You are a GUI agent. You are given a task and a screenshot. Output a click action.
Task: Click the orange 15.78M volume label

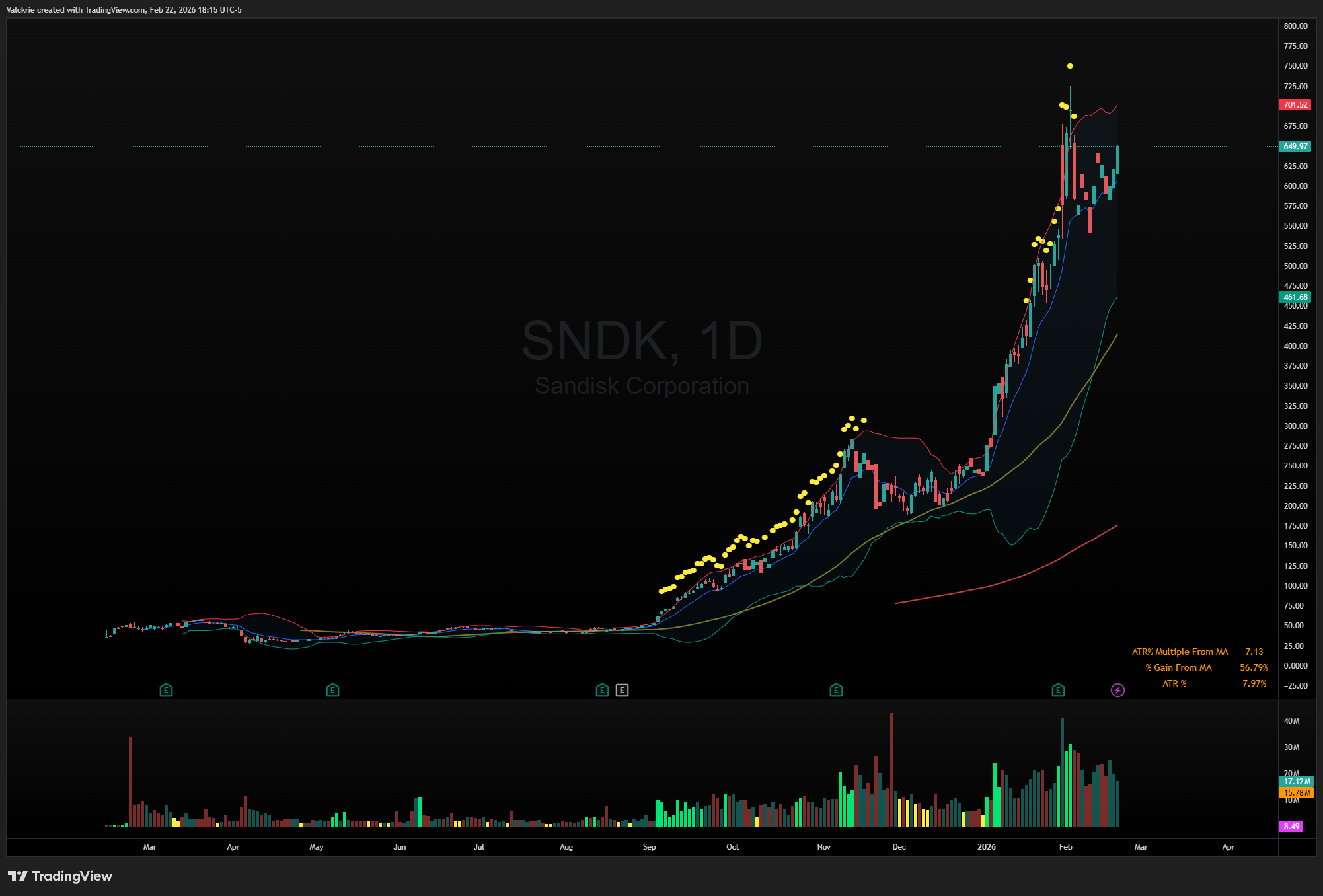point(1296,793)
